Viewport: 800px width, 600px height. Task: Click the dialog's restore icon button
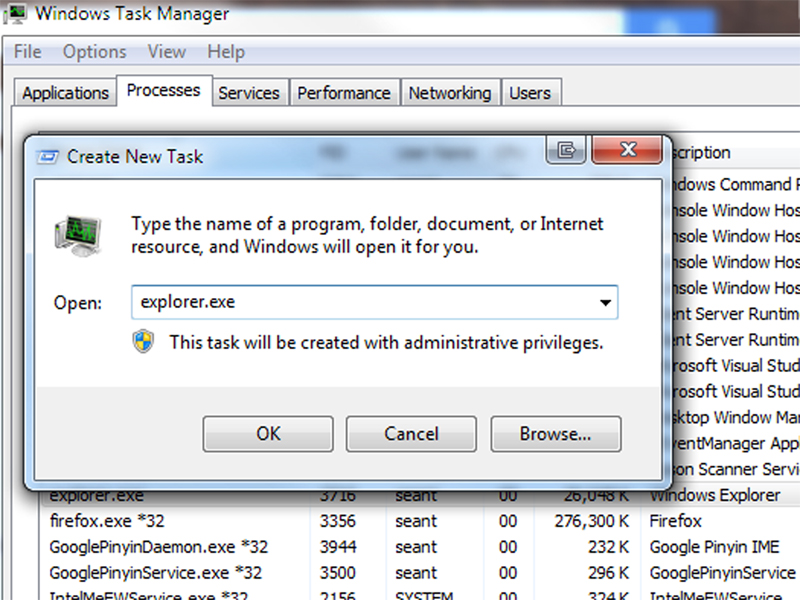tap(566, 150)
